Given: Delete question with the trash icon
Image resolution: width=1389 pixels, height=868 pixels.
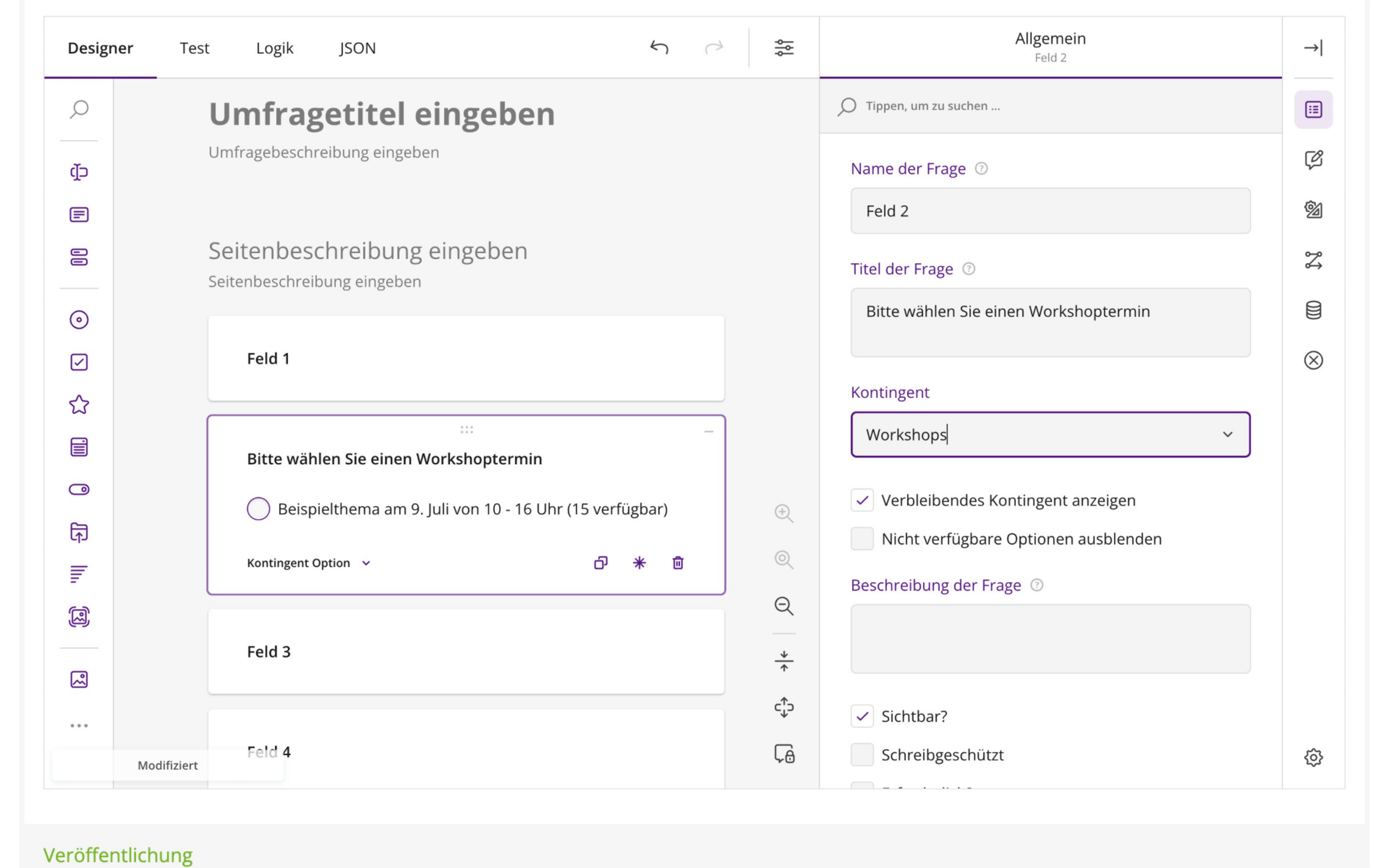Looking at the screenshot, I should point(678,562).
